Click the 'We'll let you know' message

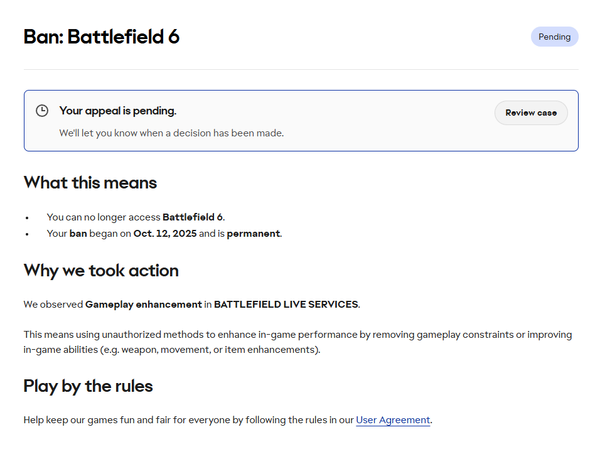click(x=171, y=132)
